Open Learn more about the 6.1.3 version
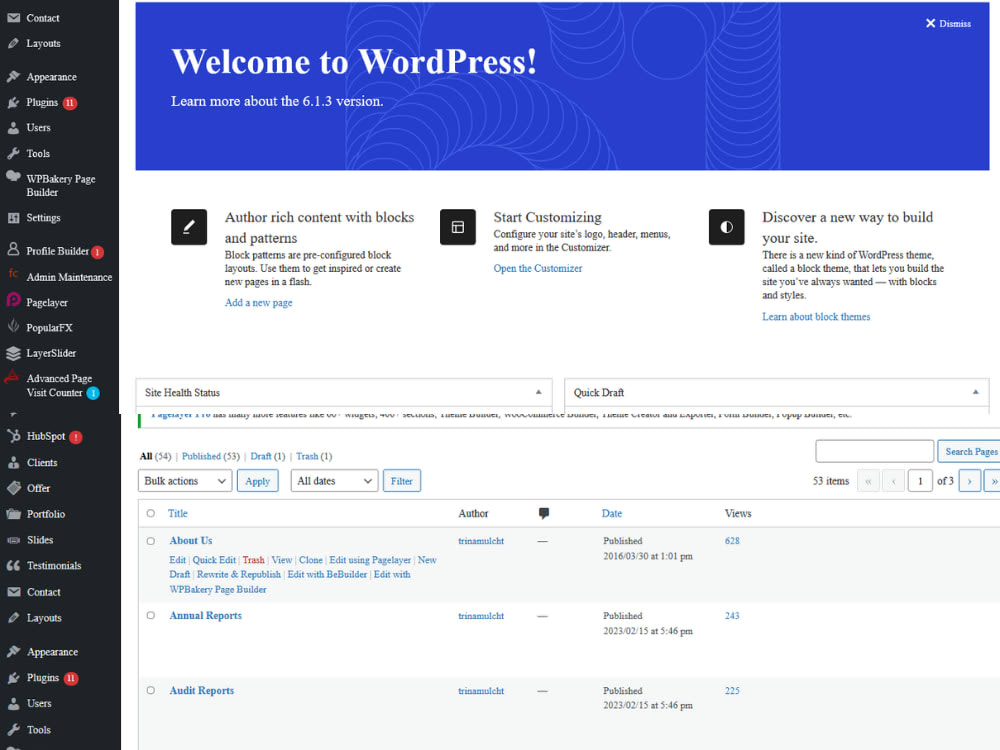The image size is (1000, 750). [x=277, y=101]
